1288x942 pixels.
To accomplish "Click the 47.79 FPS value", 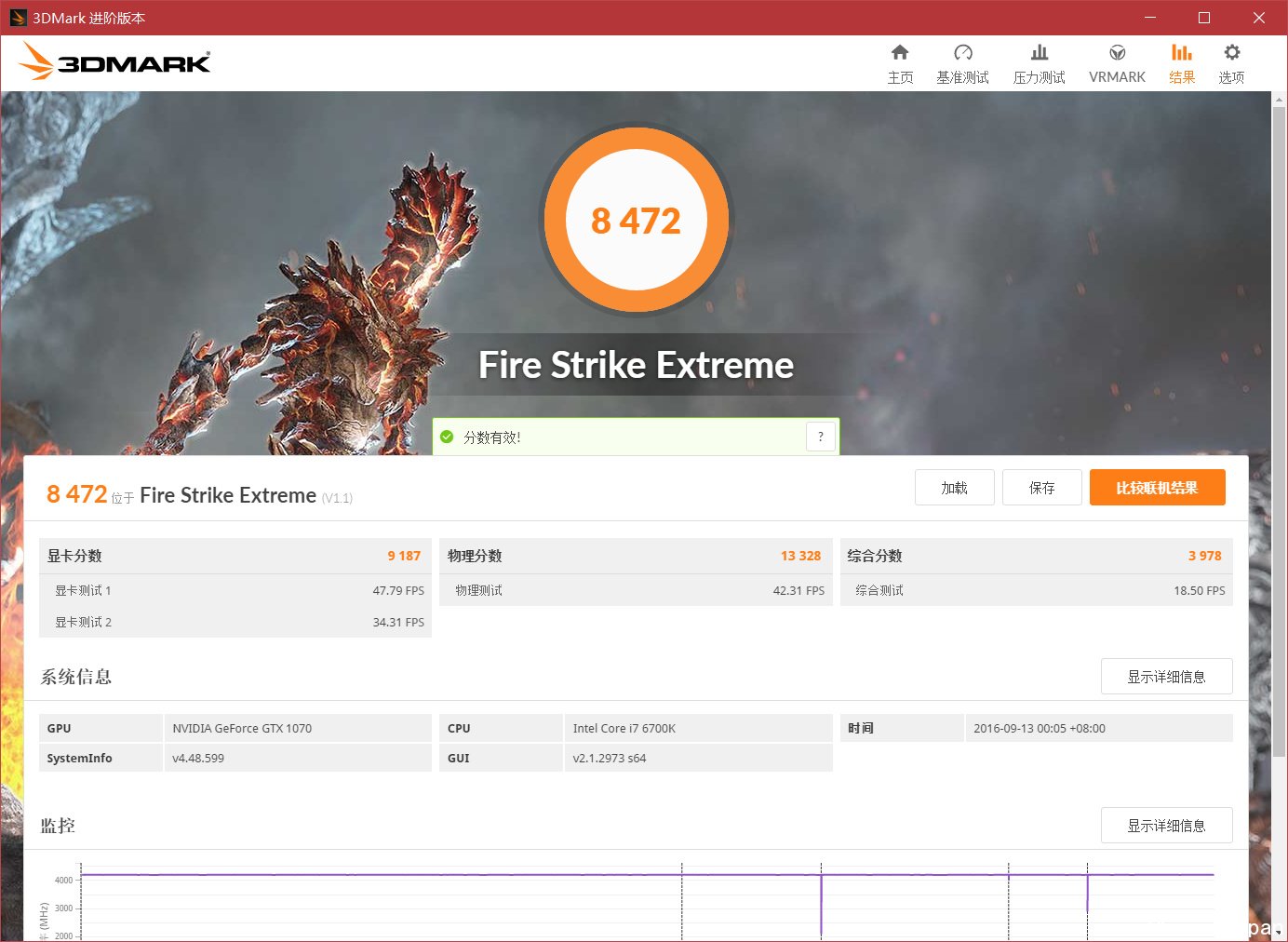I will [x=398, y=590].
